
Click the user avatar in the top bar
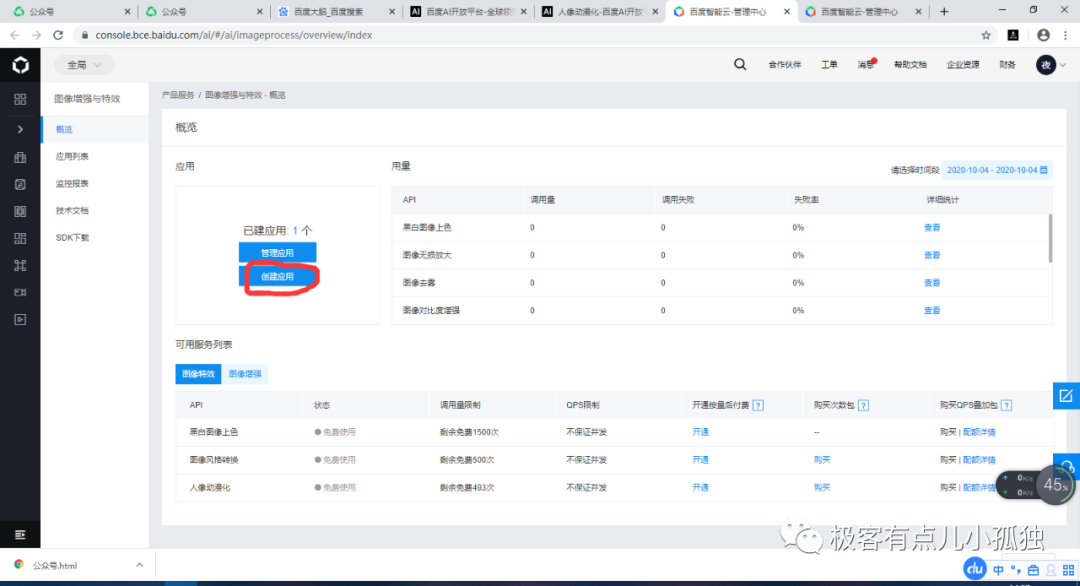pos(1046,65)
